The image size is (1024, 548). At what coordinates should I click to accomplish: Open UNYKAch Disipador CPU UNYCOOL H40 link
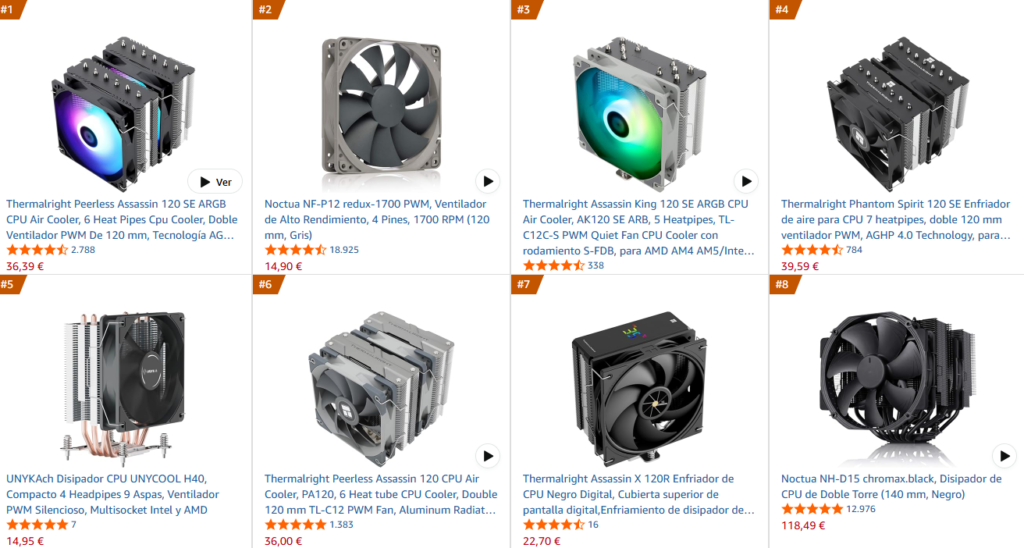click(x=113, y=494)
